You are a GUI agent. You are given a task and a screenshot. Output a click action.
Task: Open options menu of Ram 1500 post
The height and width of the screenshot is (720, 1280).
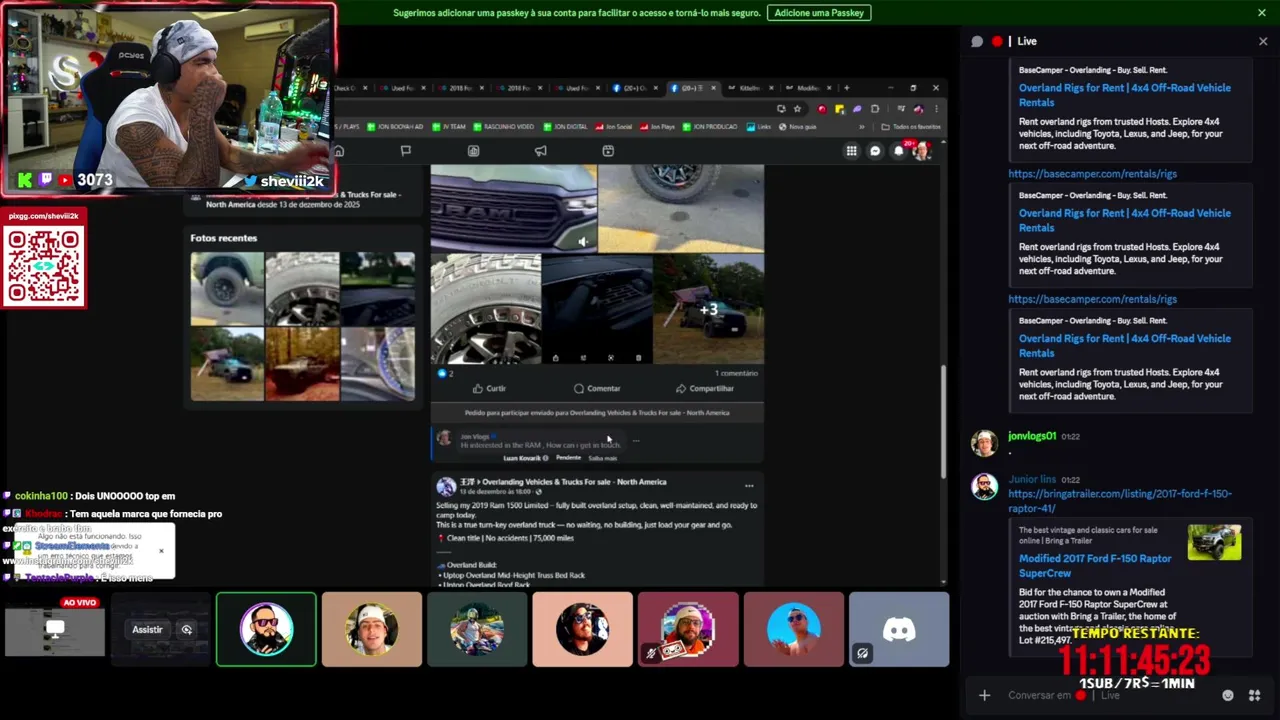pos(749,486)
